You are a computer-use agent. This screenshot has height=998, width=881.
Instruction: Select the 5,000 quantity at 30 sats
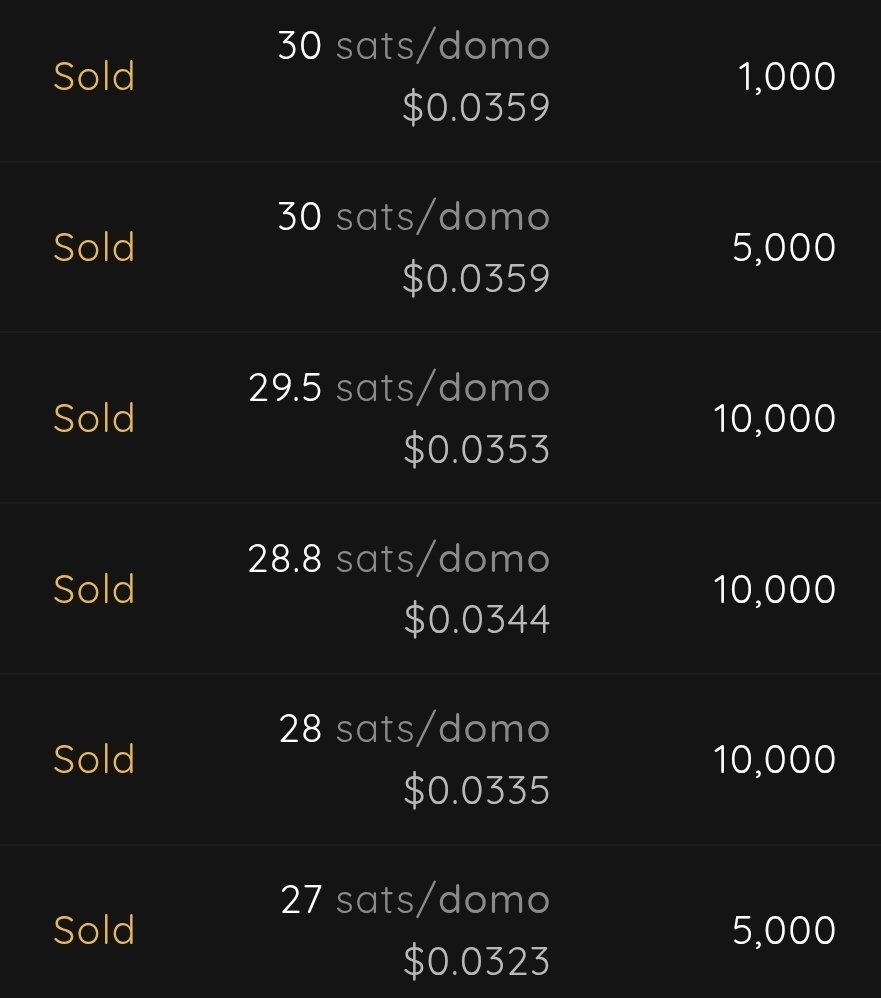click(x=784, y=247)
